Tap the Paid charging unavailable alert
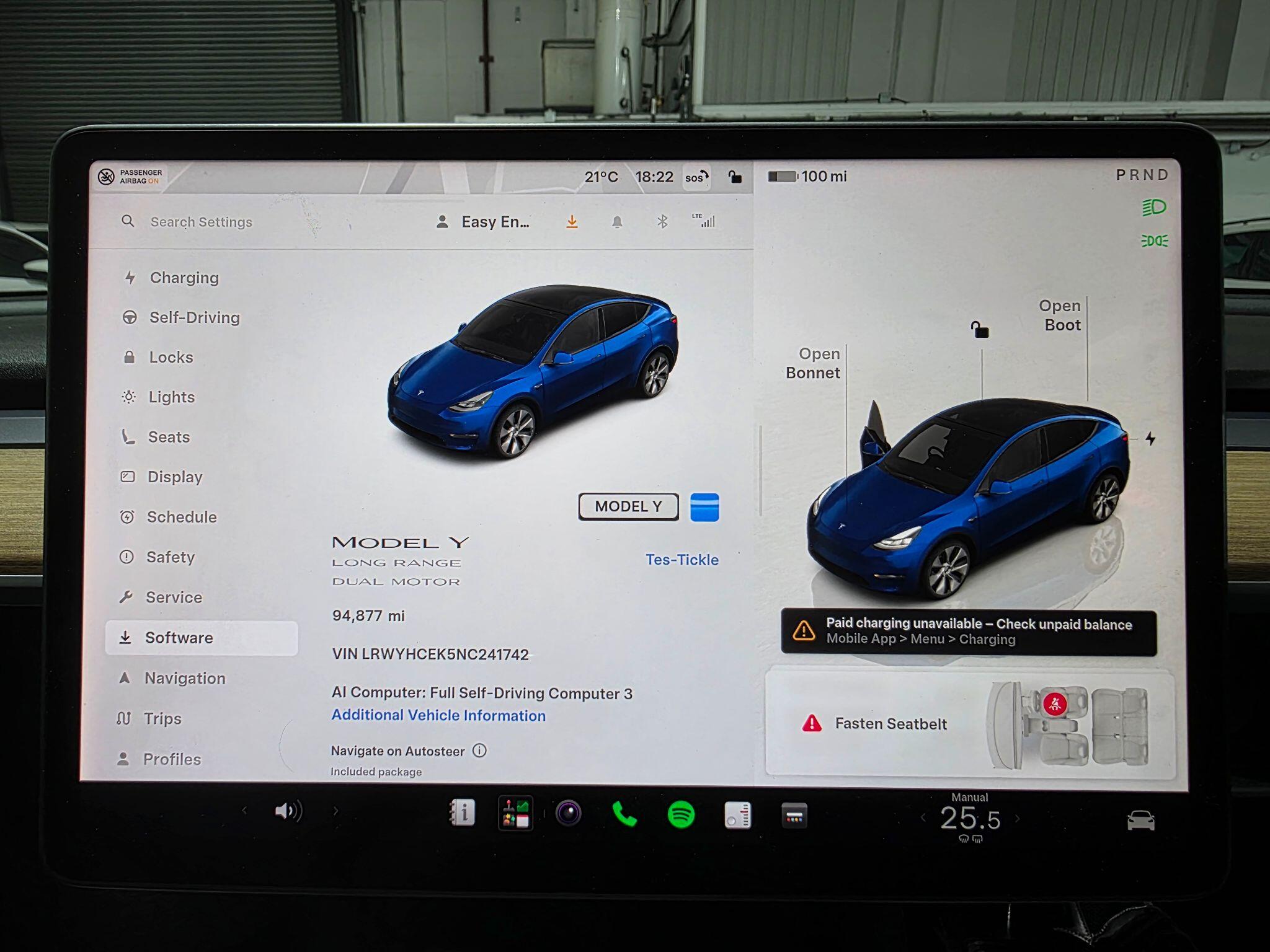This screenshot has height=952, width=1270. click(x=969, y=632)
